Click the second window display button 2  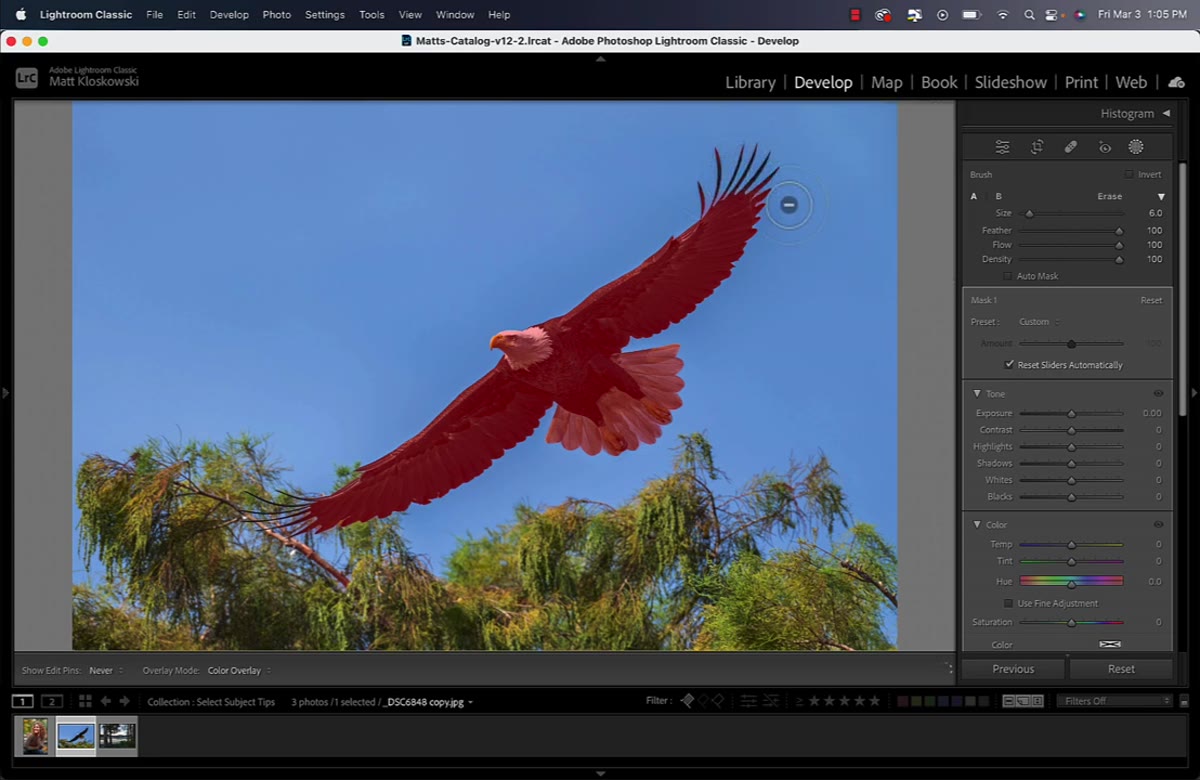click(52, 701)
